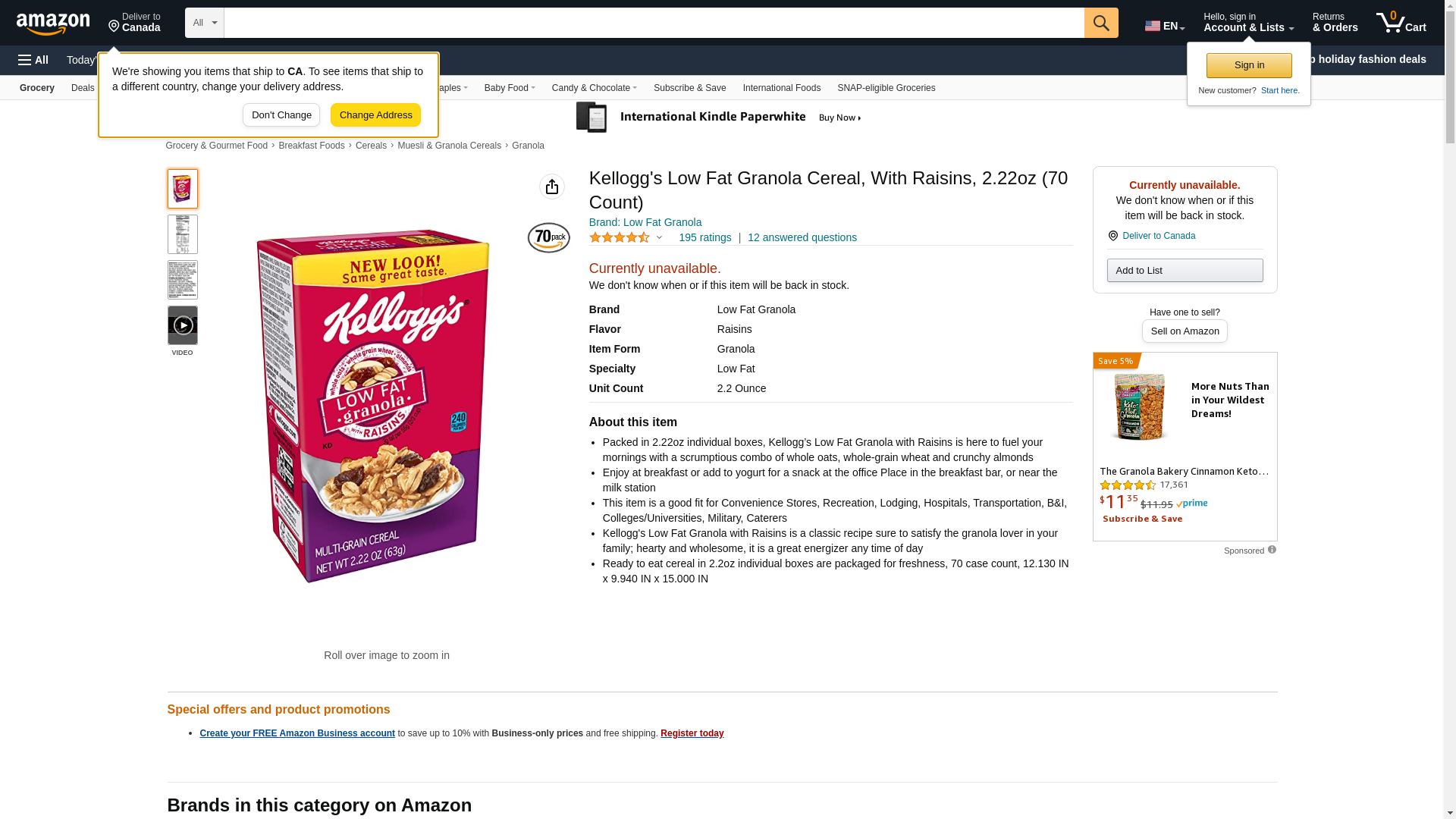Go to Subscribe & Save menu item
Image resolution: width=1456 pixels, height=819 pixels.
point(689,88)
